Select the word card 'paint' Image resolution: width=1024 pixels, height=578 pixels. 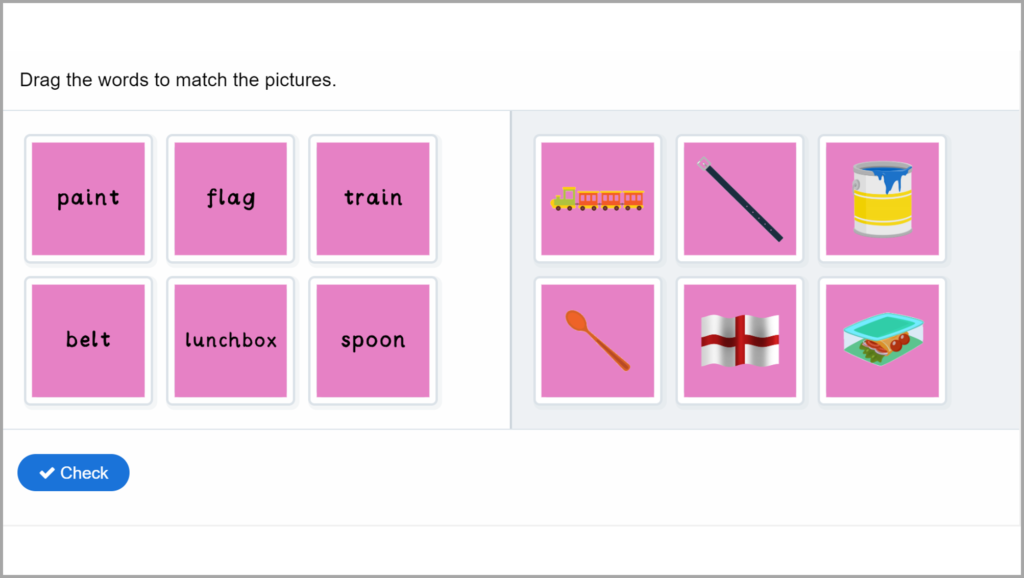click(x=88, y=198)
